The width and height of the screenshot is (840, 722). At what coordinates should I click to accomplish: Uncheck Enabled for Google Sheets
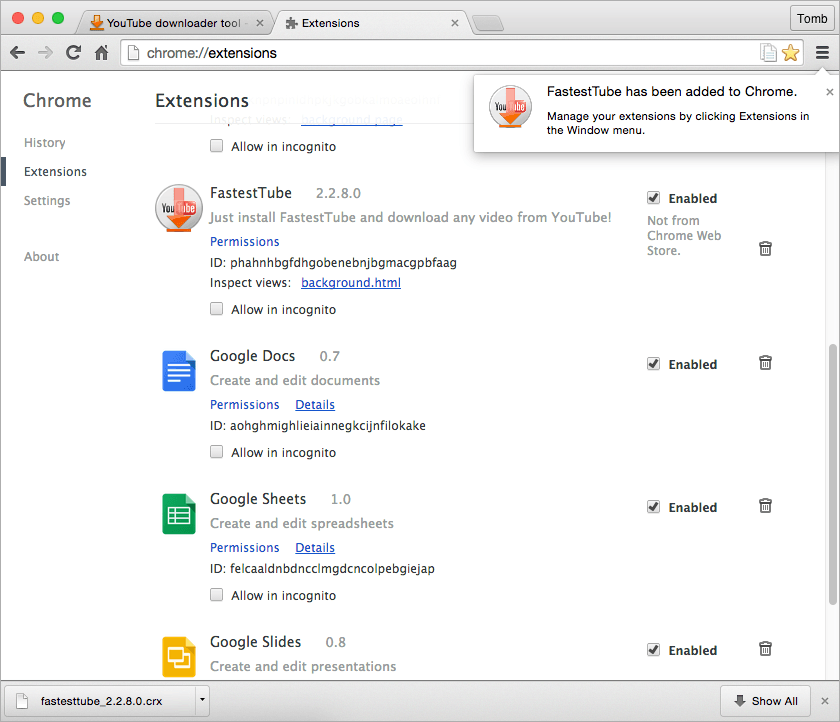[x=653, y=507]
